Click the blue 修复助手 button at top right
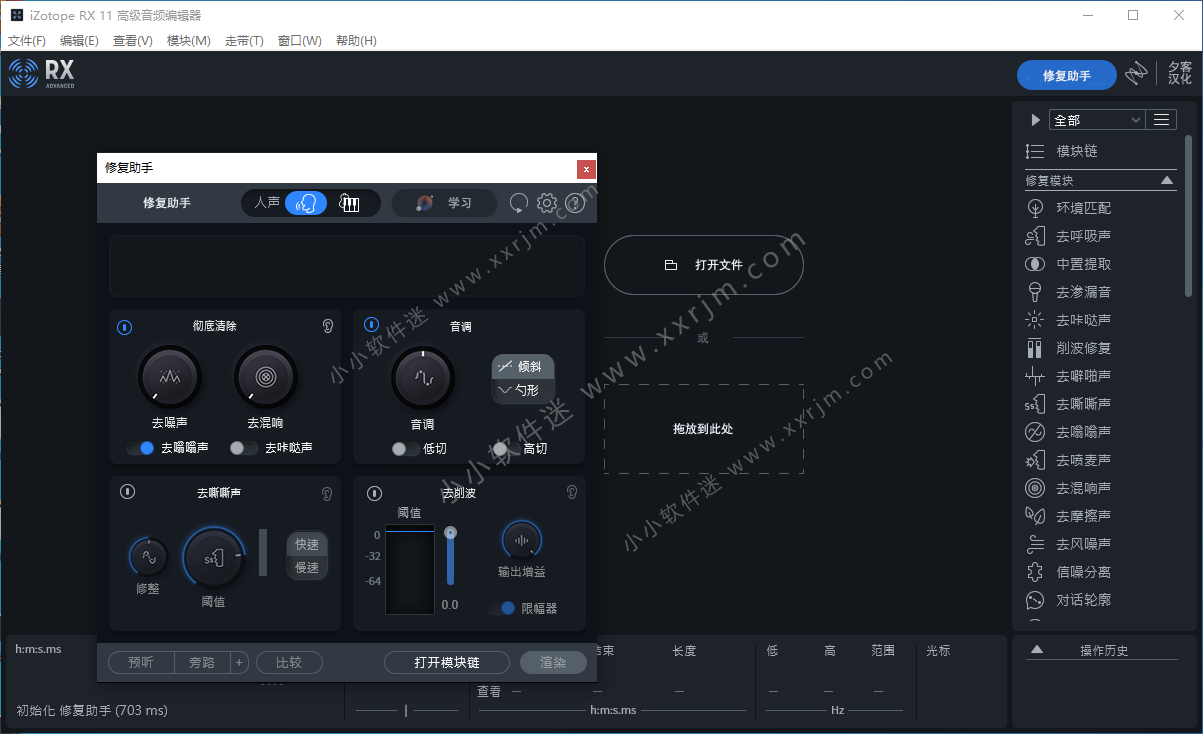This screenshot has height=734, width=1203. [x=1067, y=75]
